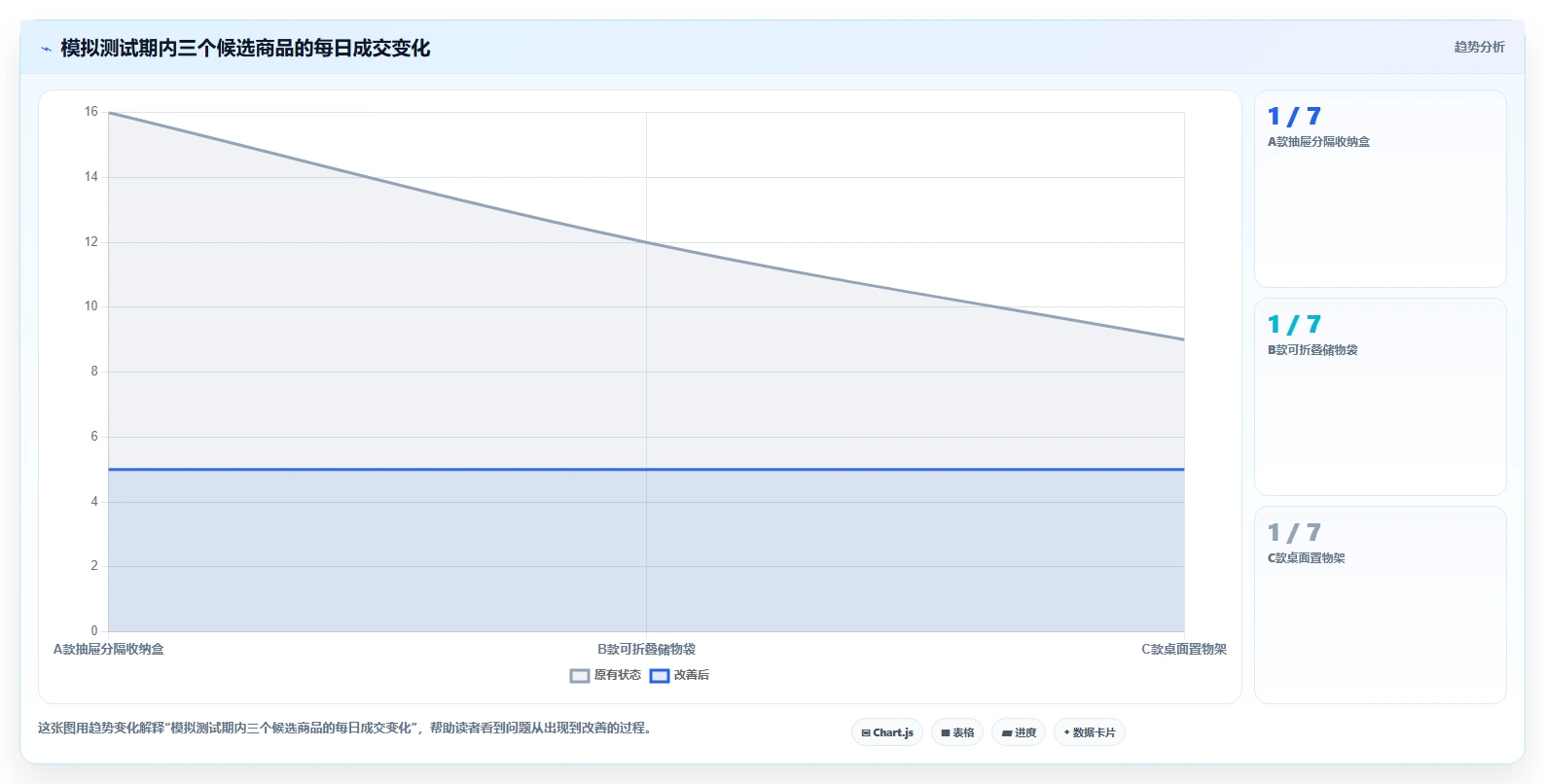Select the 数据卡片 tag chip

coord(1090,732)
